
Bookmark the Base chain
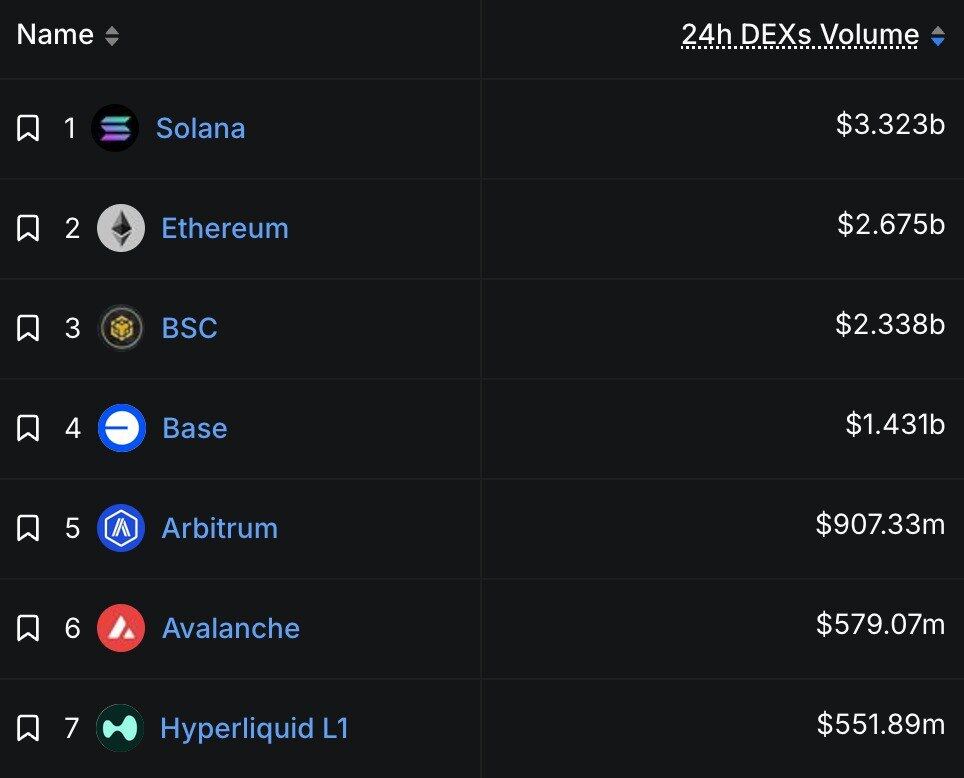[28, 428]
